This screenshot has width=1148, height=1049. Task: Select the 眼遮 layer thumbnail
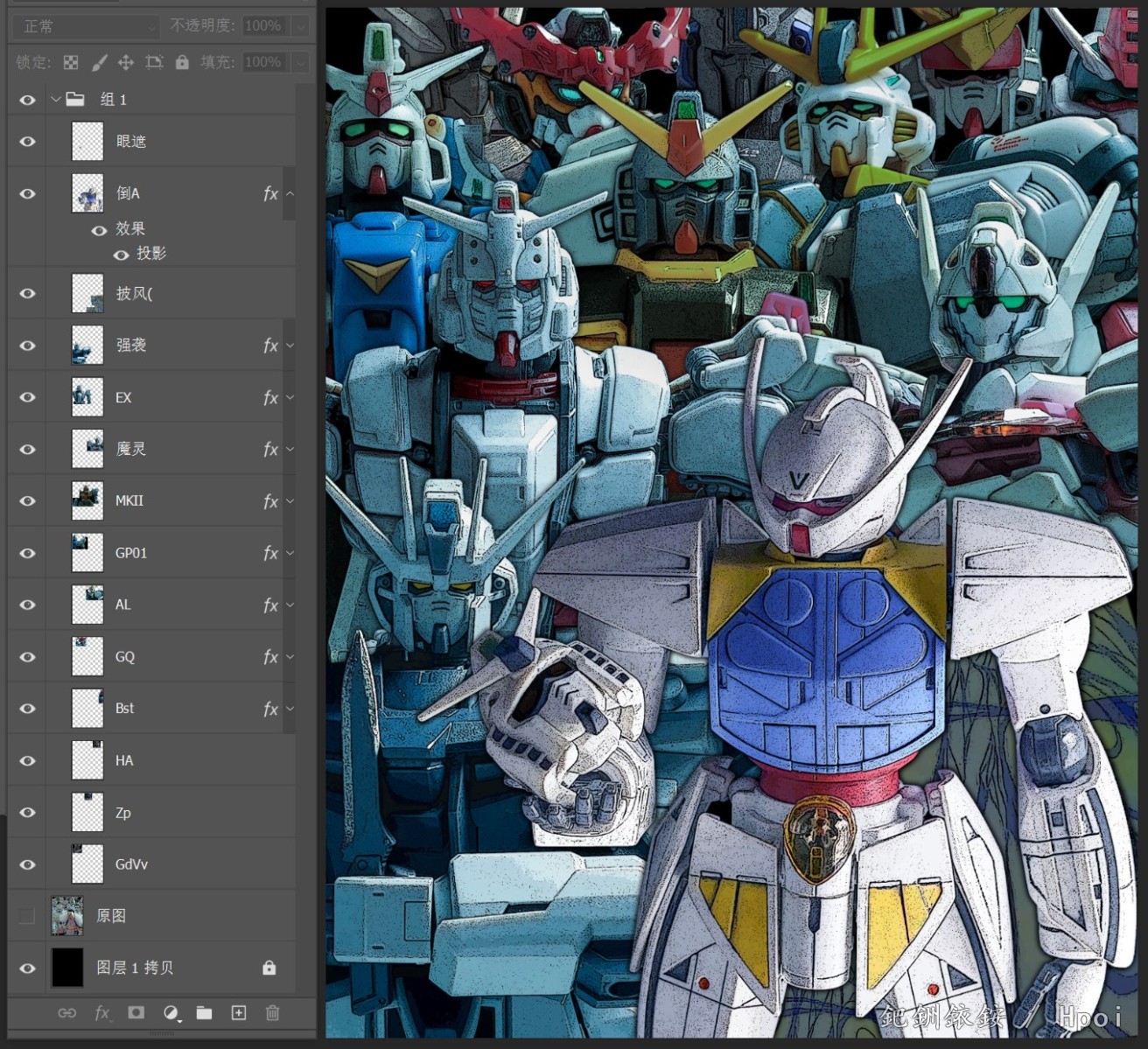(x=87, y=142)
